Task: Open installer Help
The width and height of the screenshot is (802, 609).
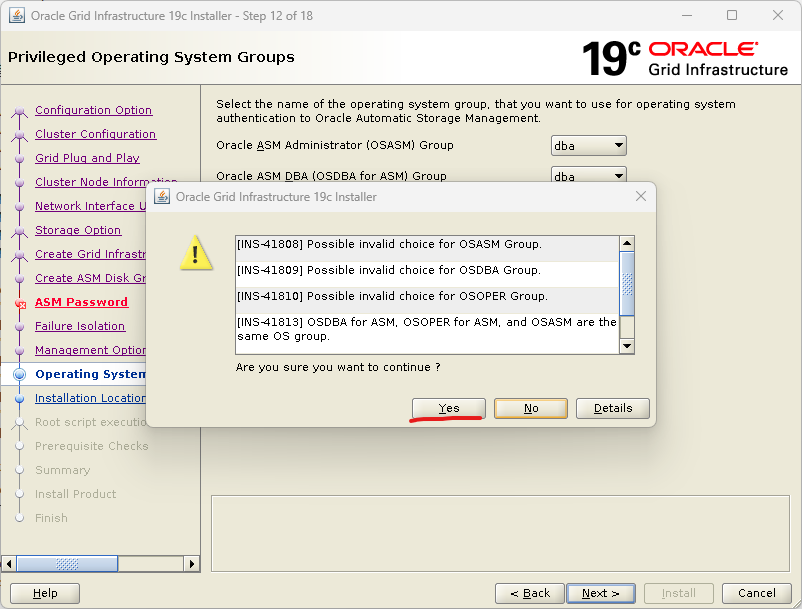Action: 45,593
